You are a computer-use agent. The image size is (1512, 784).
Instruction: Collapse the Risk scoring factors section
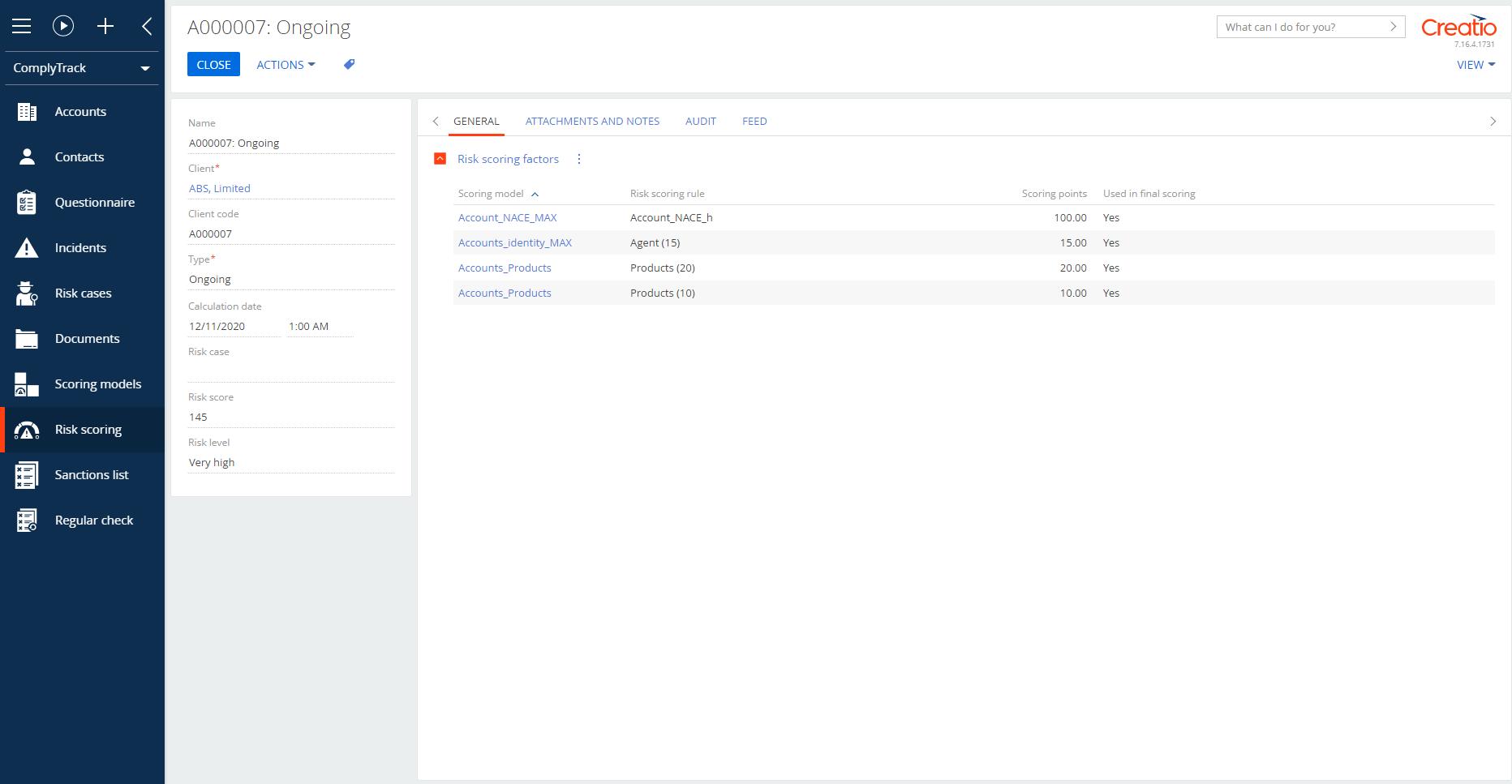pyautogui.click(x=440, y=159)
